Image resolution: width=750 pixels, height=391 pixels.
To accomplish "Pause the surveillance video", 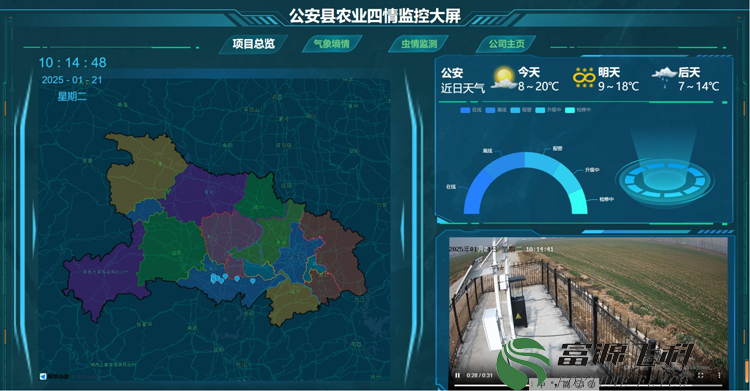I will 457,375.
